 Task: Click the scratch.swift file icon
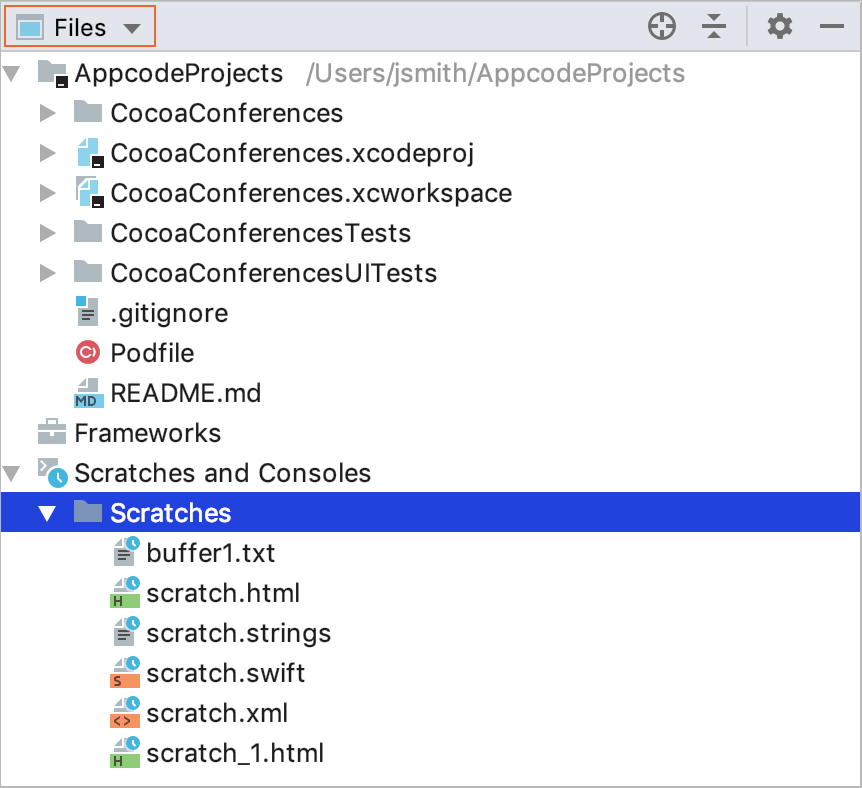pos(125,673)
